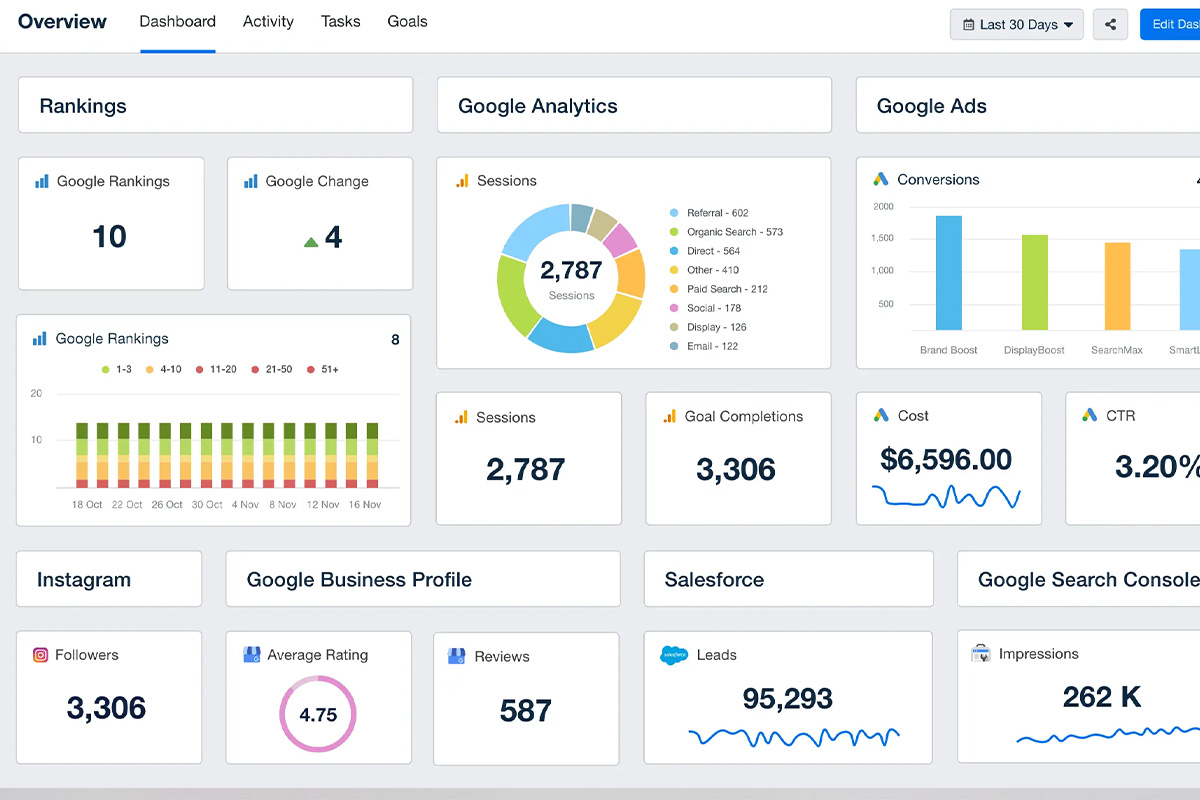Open the Last 30 Days date dropdown

click(x=1017, y=24)
